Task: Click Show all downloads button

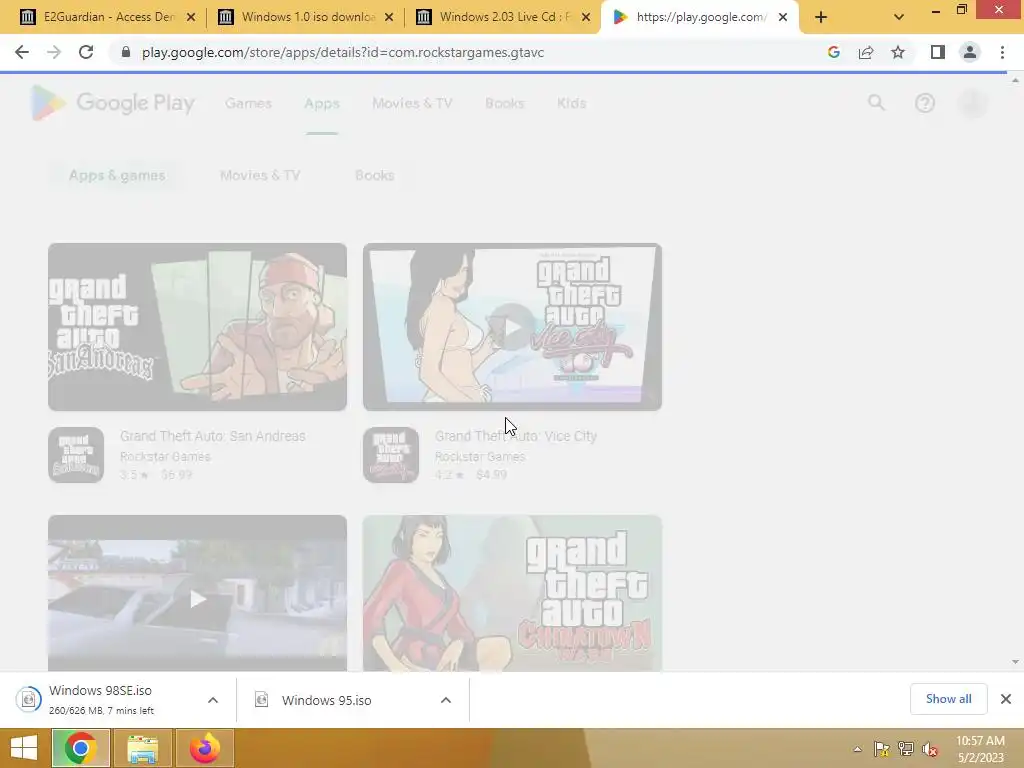Action: click(x=948, y=699)
